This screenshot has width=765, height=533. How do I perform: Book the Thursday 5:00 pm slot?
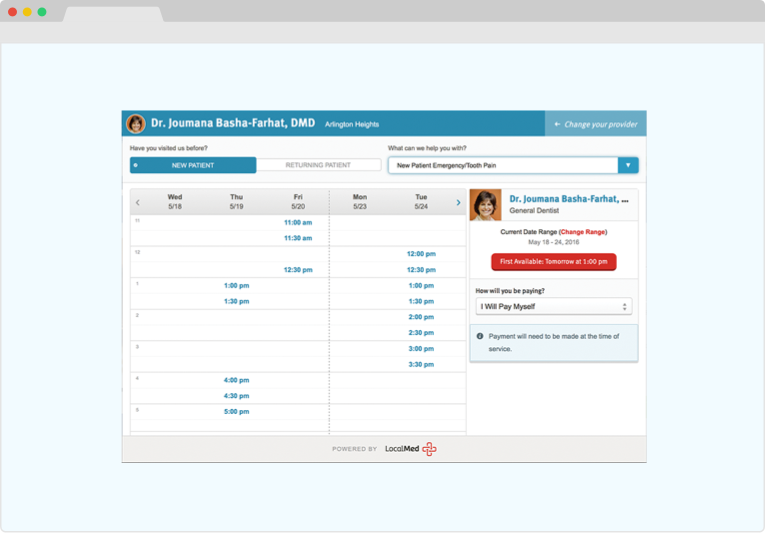click(x=237, y=411)
